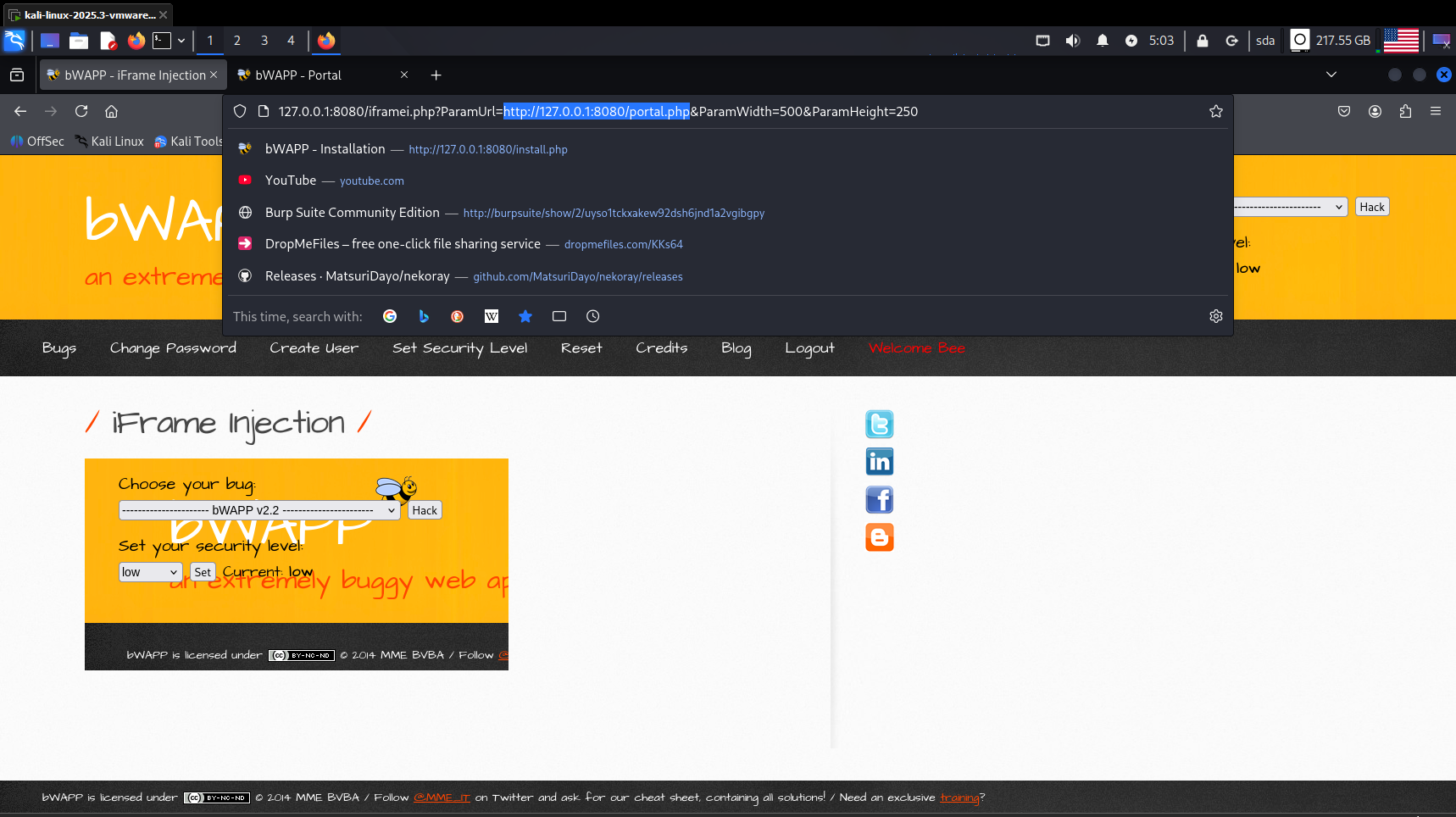The width and height of the screenshot is (1456, 817).
Task: Select Burp Suite Community Edition suggestion
Action: click(353, 213)
